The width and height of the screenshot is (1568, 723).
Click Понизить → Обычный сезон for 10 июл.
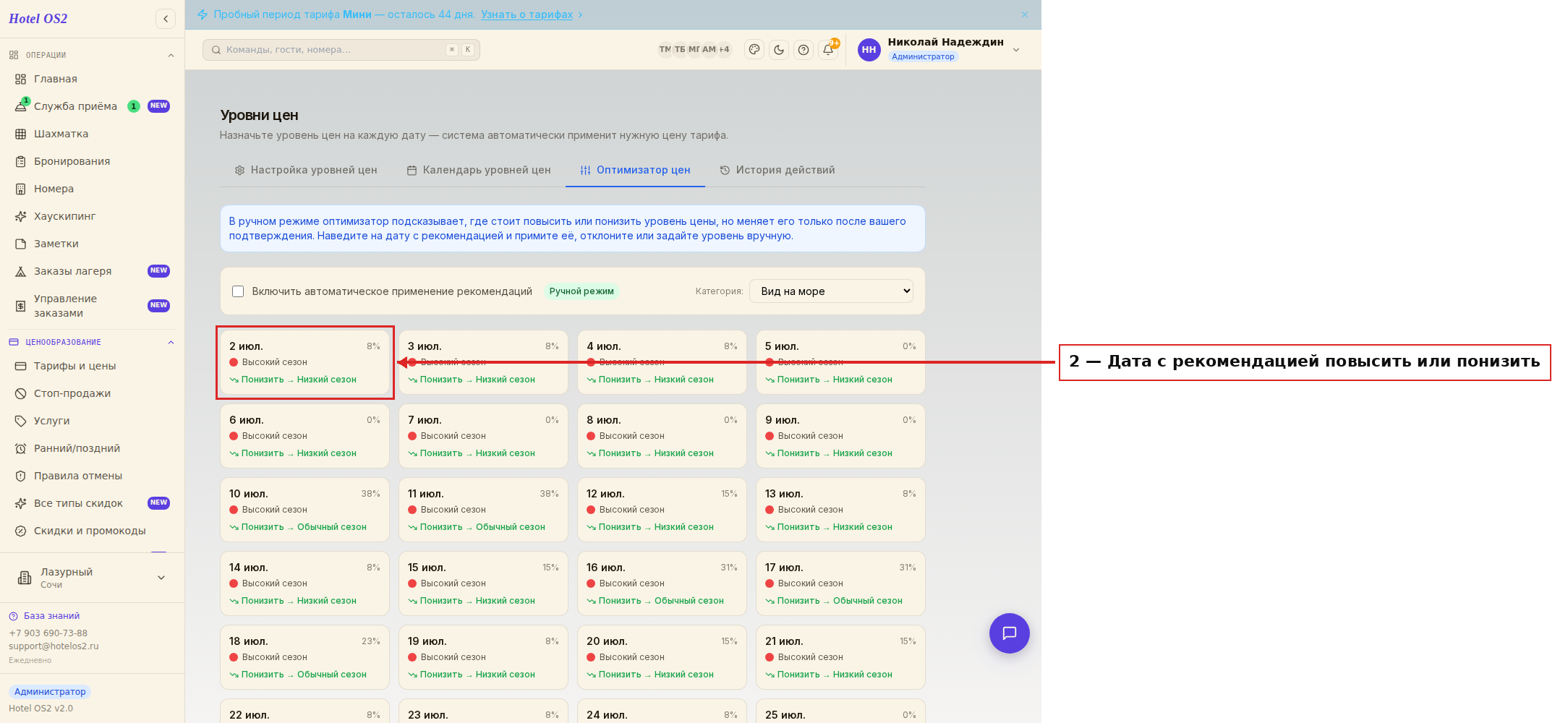(x=298, y=527)
